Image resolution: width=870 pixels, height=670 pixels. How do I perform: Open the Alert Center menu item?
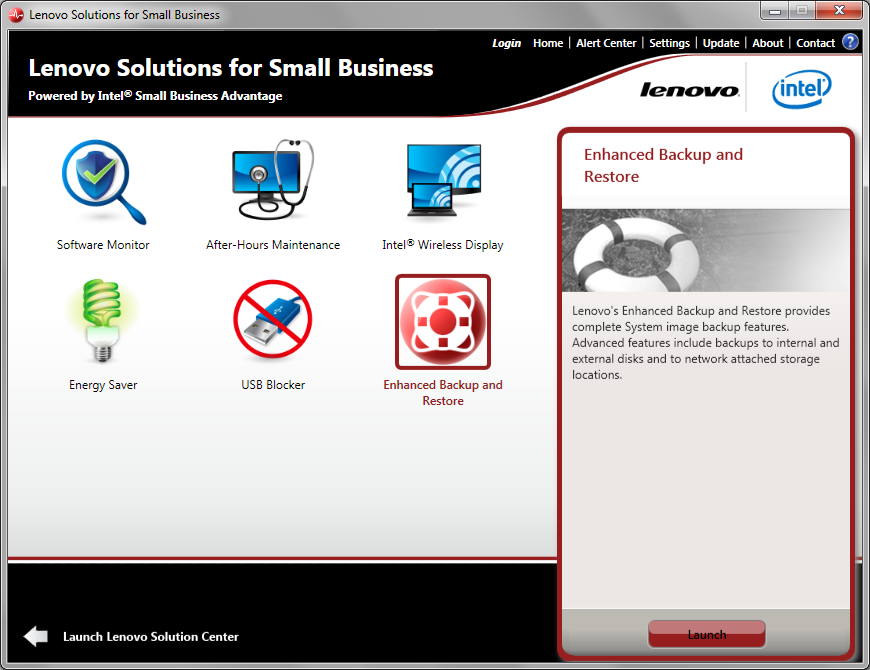pyautogui.click(x=606, y=43)
